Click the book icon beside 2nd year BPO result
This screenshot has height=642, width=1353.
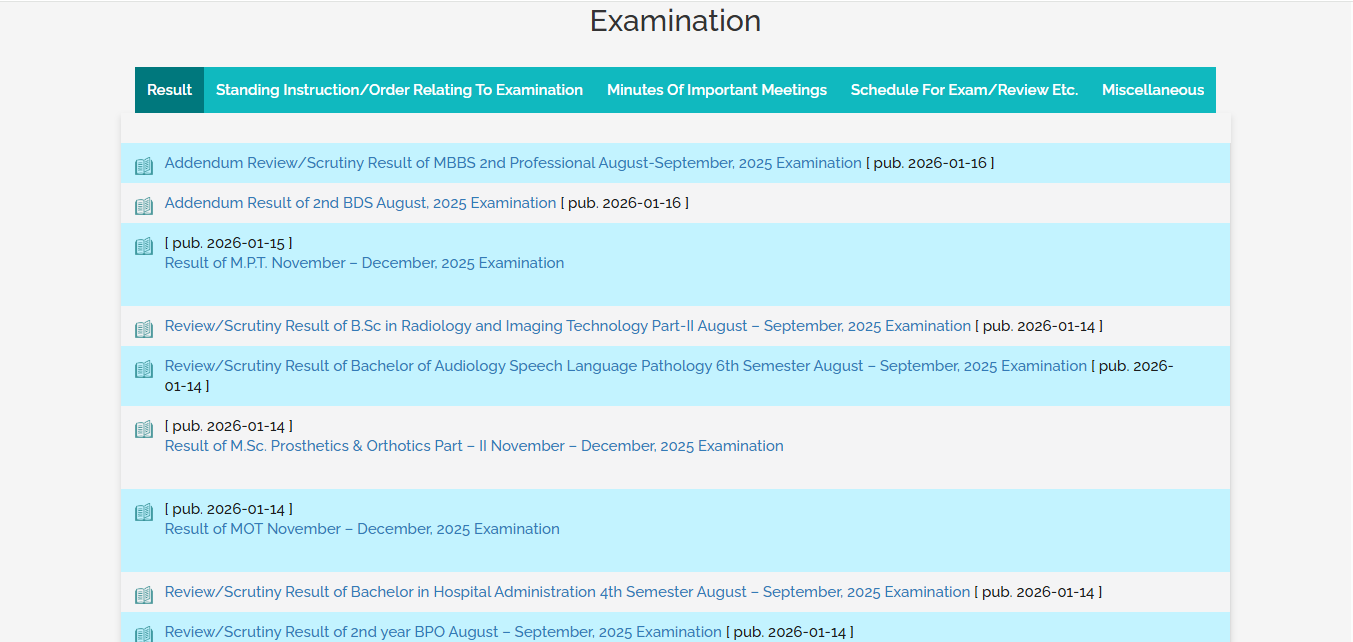tap(144, 633)
